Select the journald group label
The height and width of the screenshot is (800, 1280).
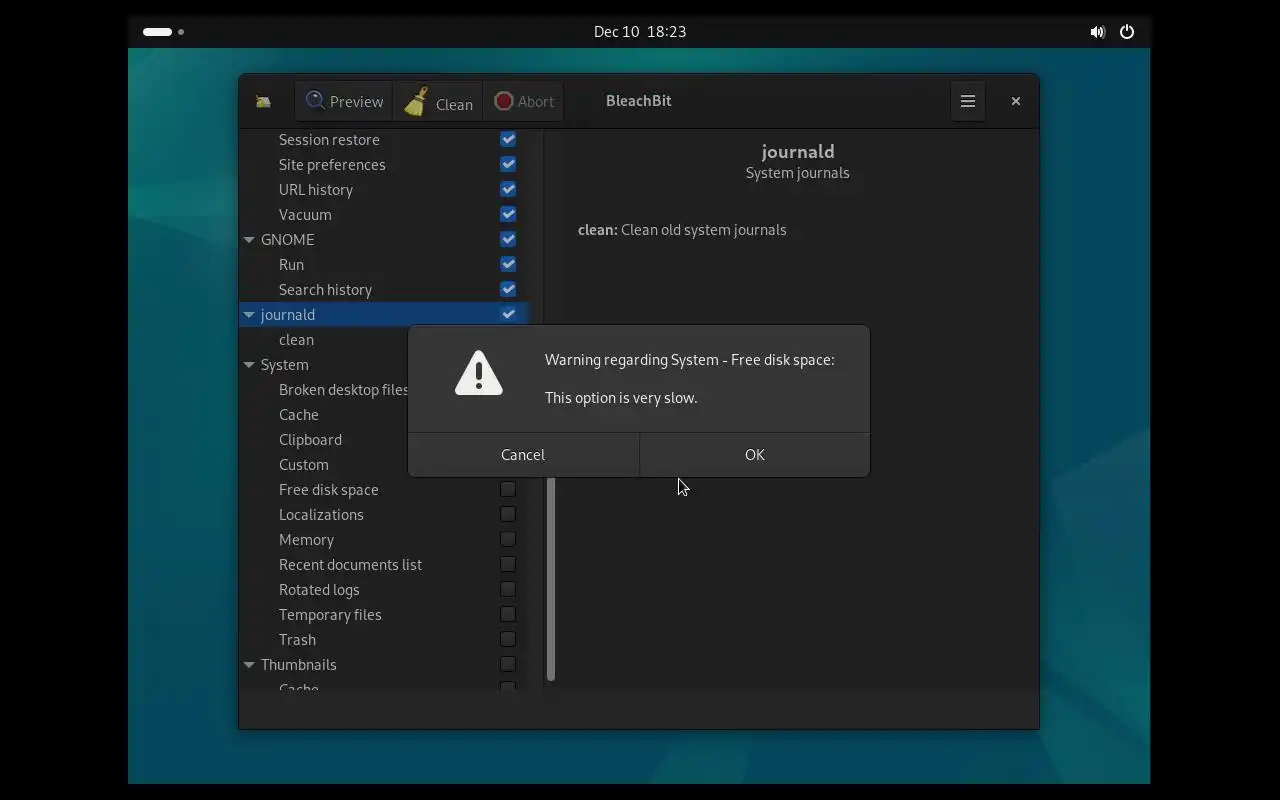288,314
